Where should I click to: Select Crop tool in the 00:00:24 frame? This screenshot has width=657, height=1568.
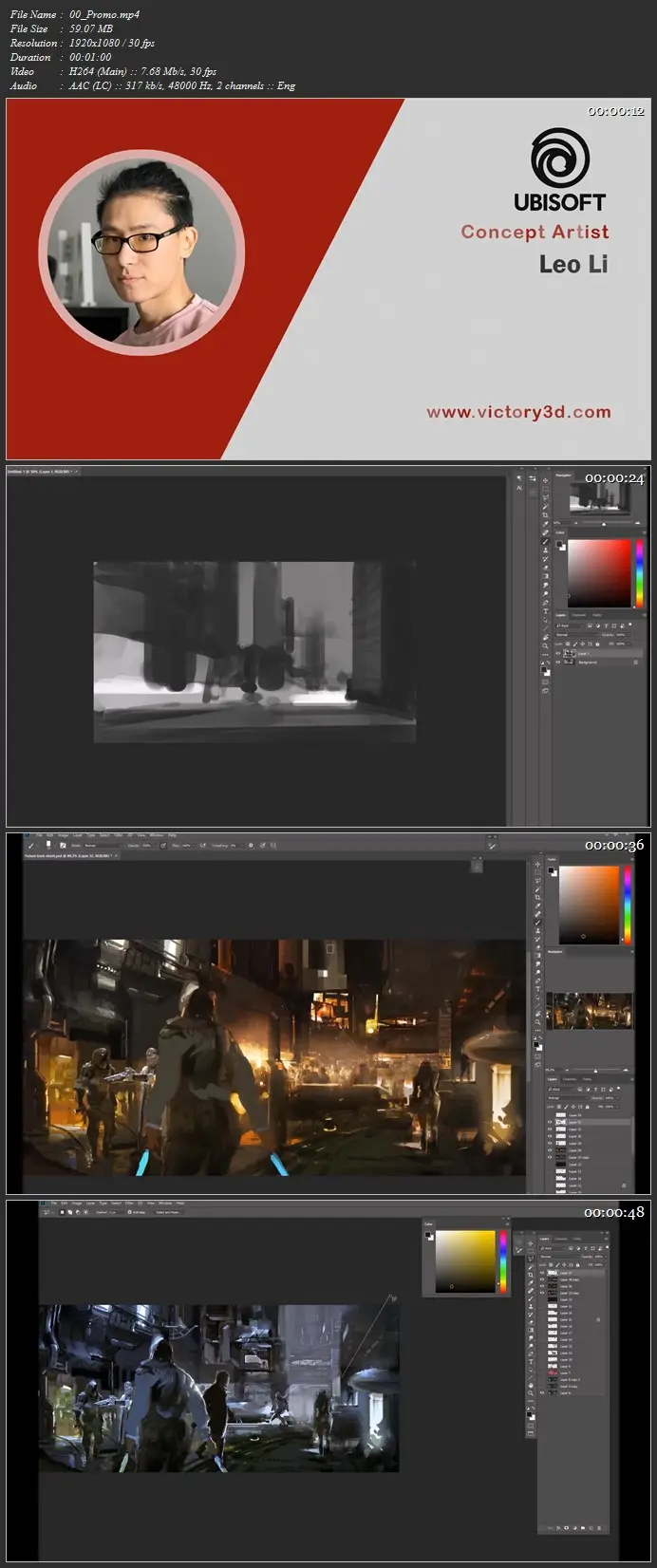[x=546, y=515]
